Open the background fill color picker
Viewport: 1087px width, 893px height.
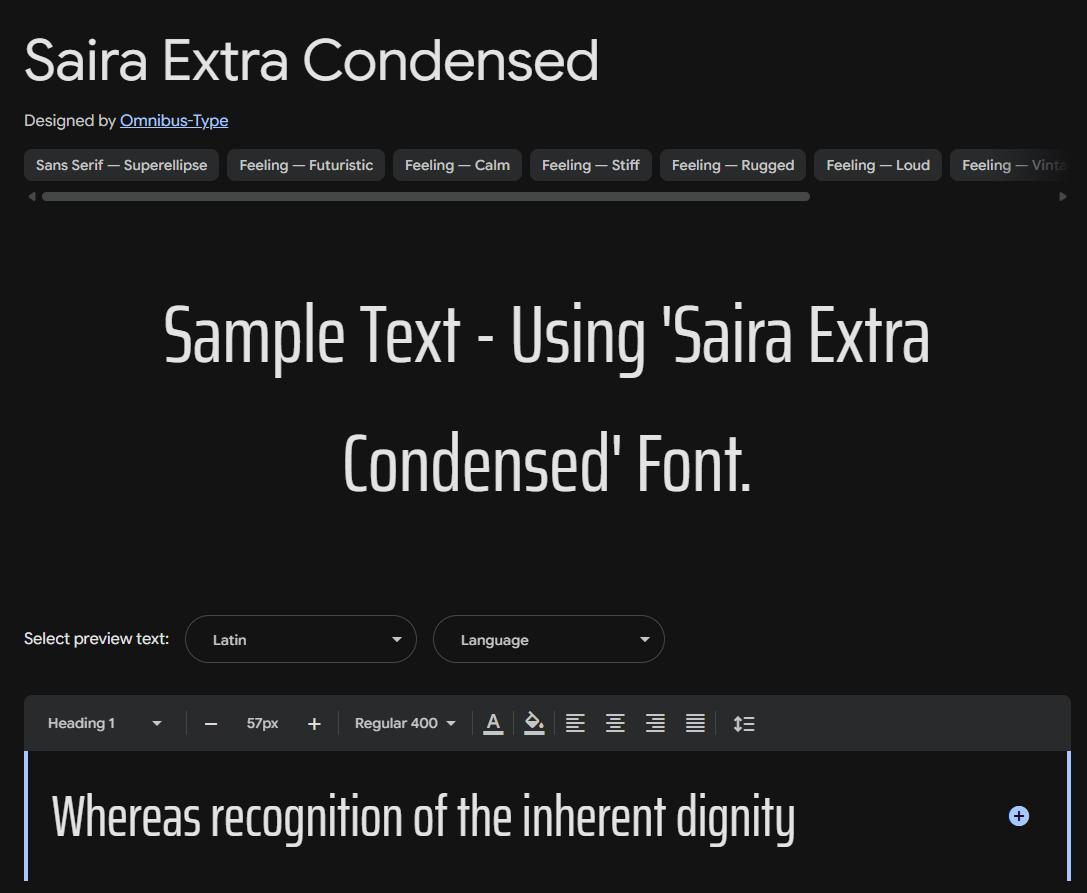point(534,723)
